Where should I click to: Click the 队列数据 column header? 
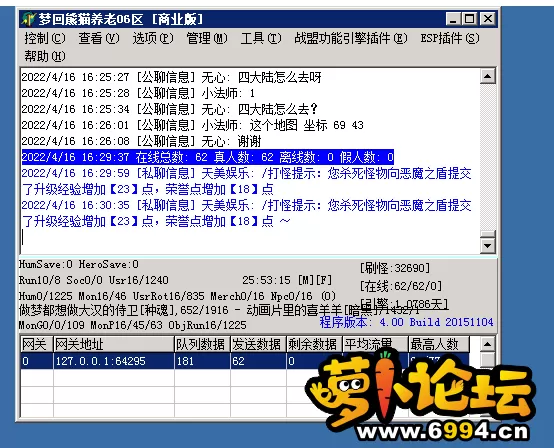tap(202, 344)
